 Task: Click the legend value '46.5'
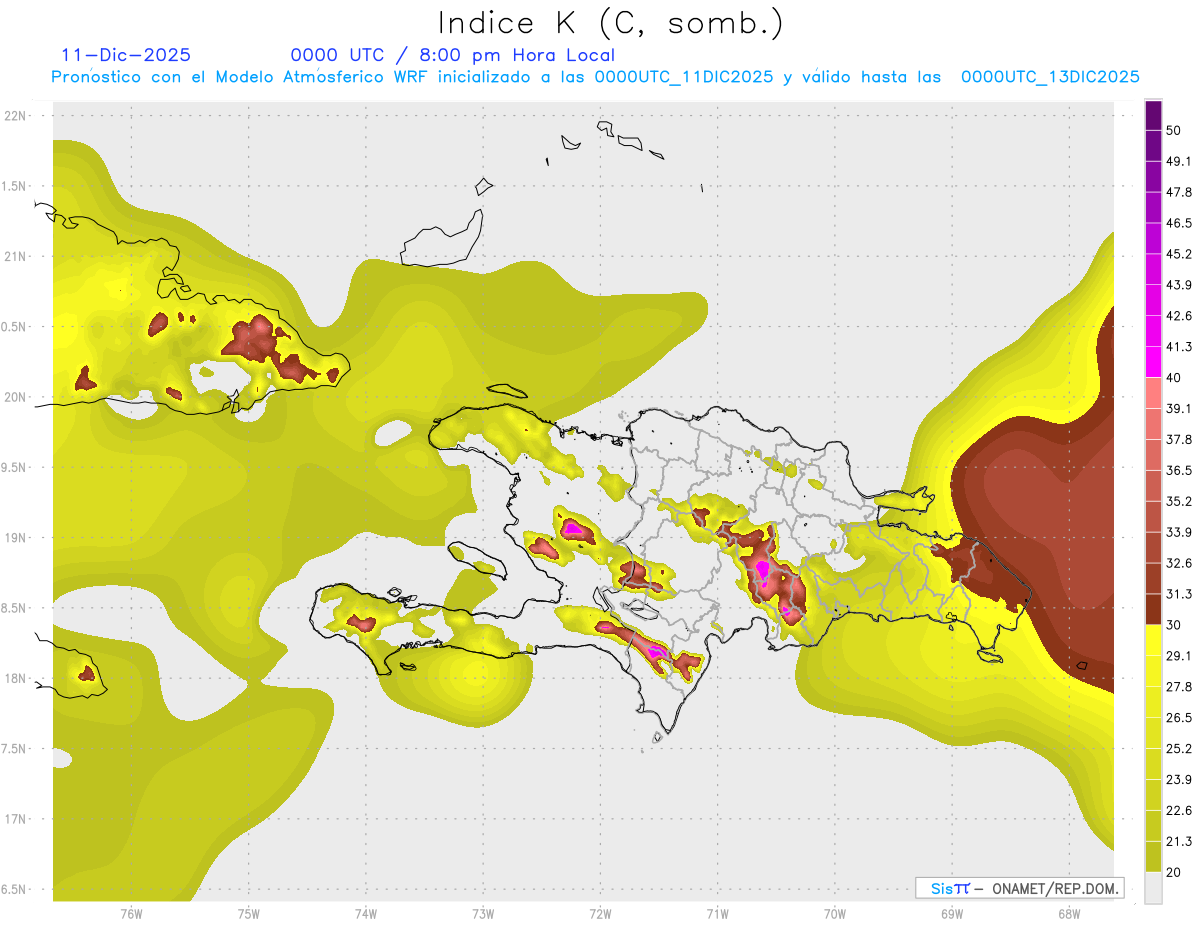[1179, 223]
